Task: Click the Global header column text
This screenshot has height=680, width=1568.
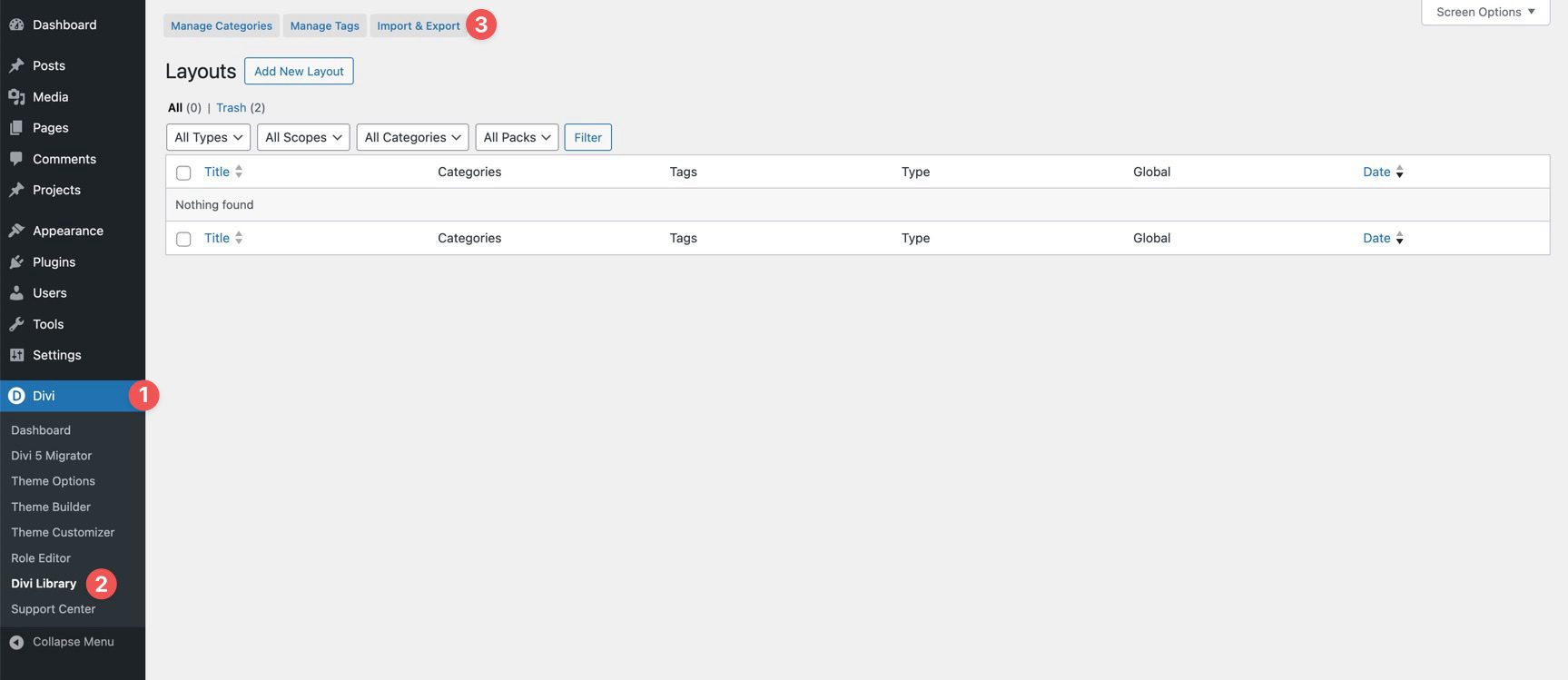Action: click(1152, 172)
